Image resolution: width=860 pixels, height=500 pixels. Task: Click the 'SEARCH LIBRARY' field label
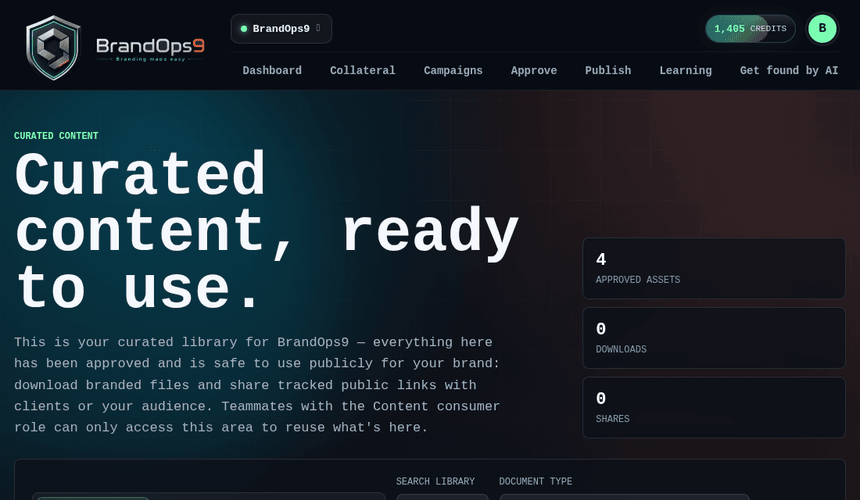click(435, 481)
